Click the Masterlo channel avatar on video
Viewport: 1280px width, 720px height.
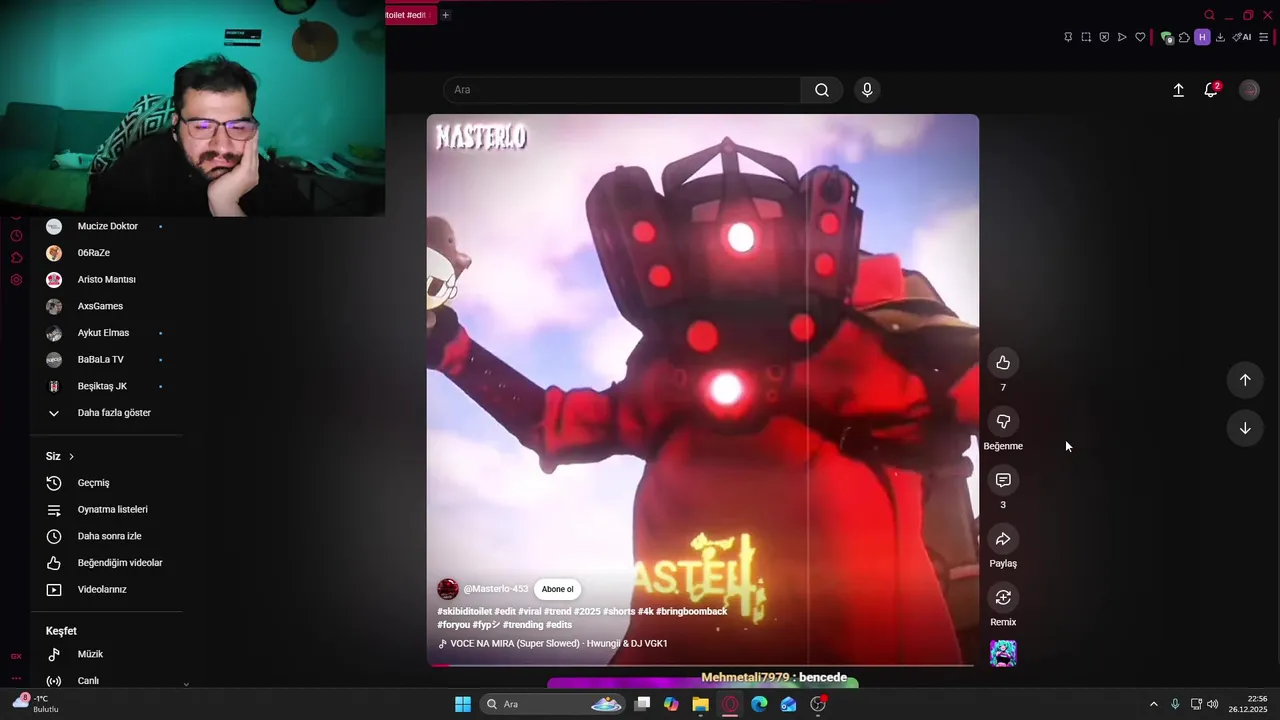[x=448, y=589]
